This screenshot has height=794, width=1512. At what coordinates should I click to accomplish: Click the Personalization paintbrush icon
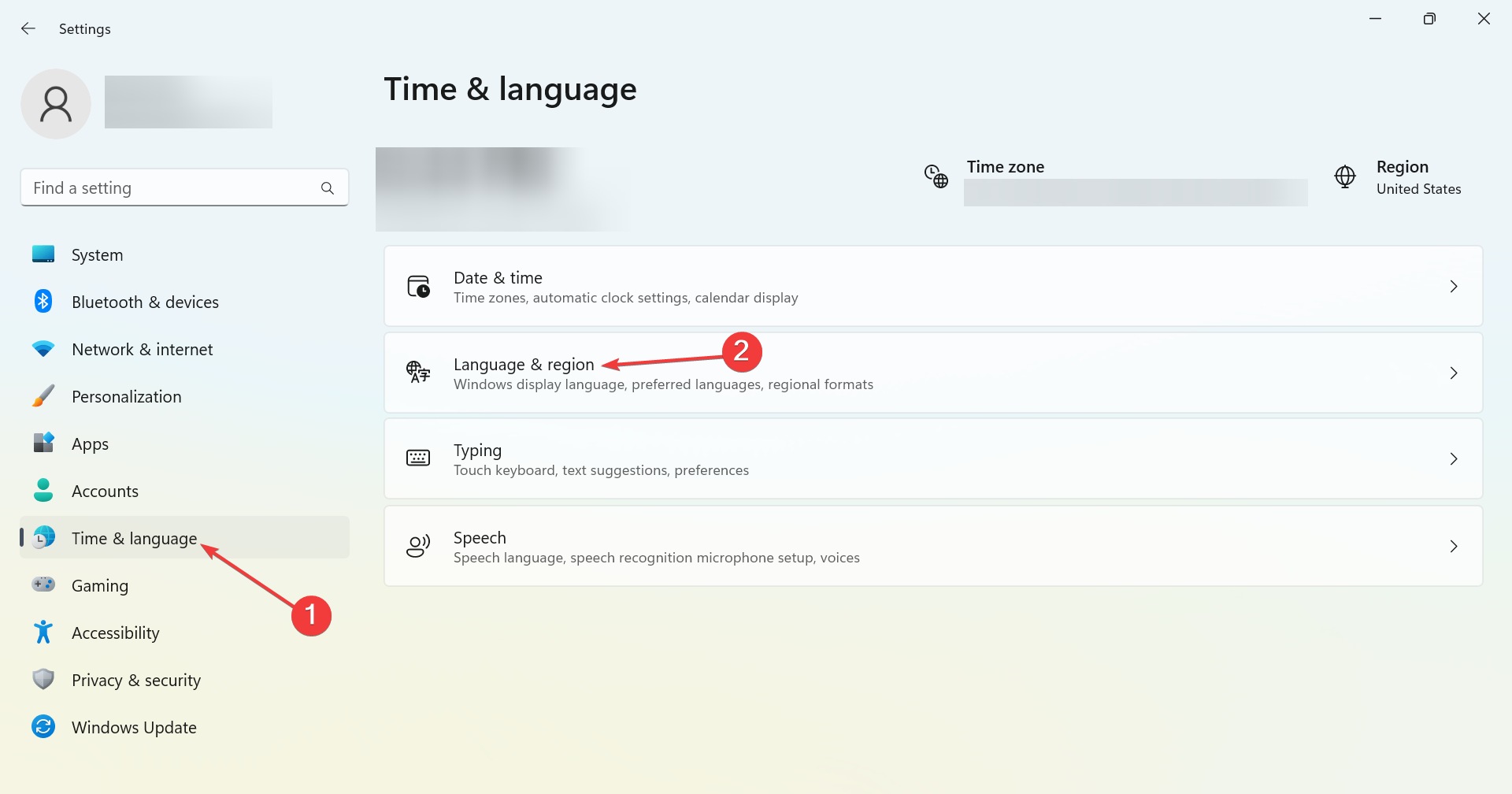43,395
